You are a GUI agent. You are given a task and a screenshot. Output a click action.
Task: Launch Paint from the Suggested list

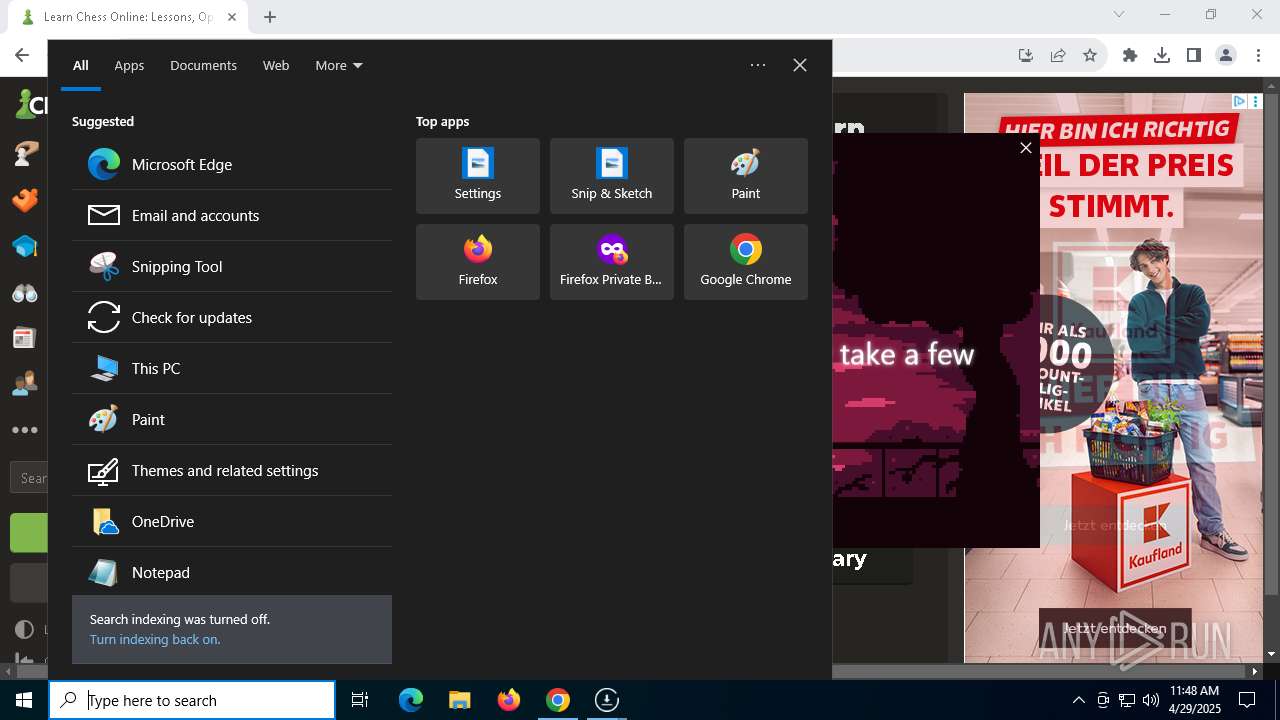[232, 419]
